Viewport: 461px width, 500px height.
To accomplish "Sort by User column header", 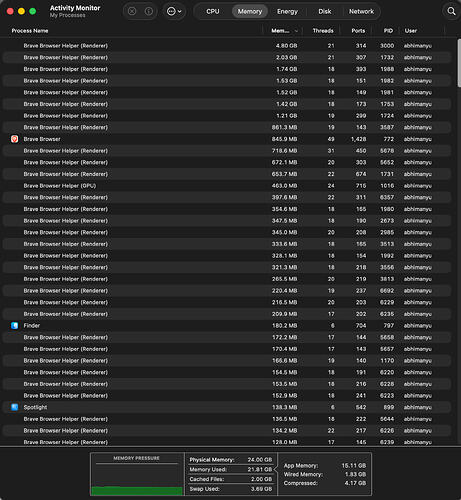I will [411, 31].
